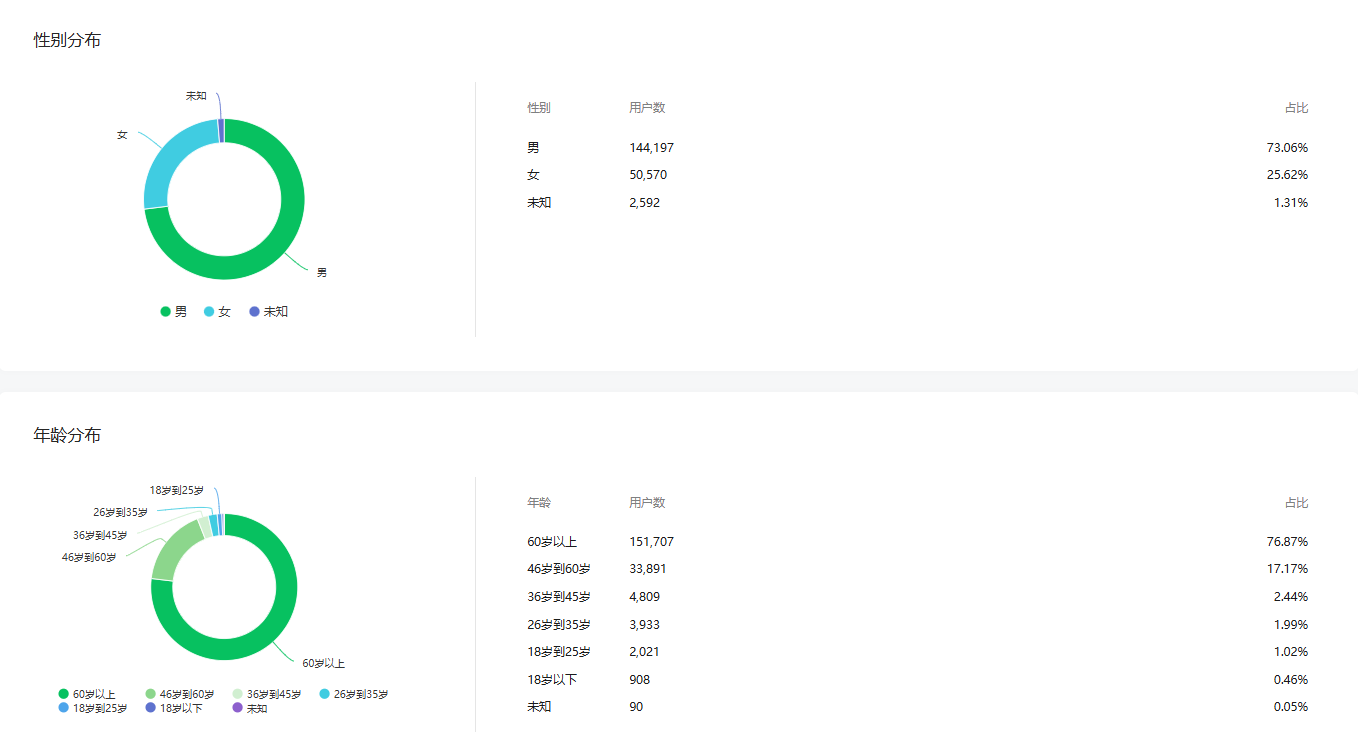Viewport: 1358px width, 756px height.
Task: Click the 占比 column header in the gender table
Action: coord(1296,108)
